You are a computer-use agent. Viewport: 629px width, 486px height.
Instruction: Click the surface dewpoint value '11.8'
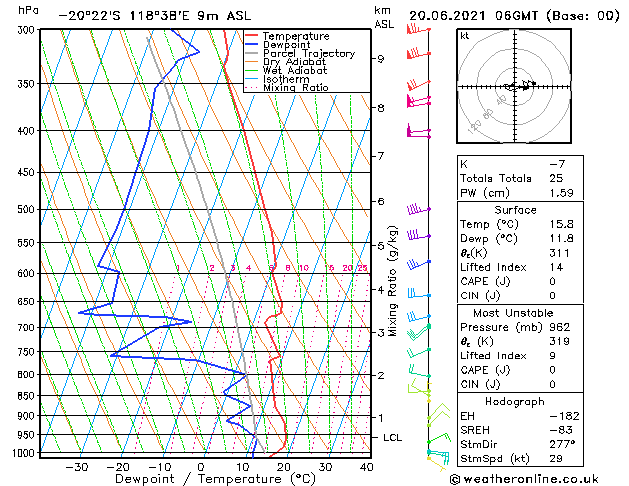click(562, 239)
